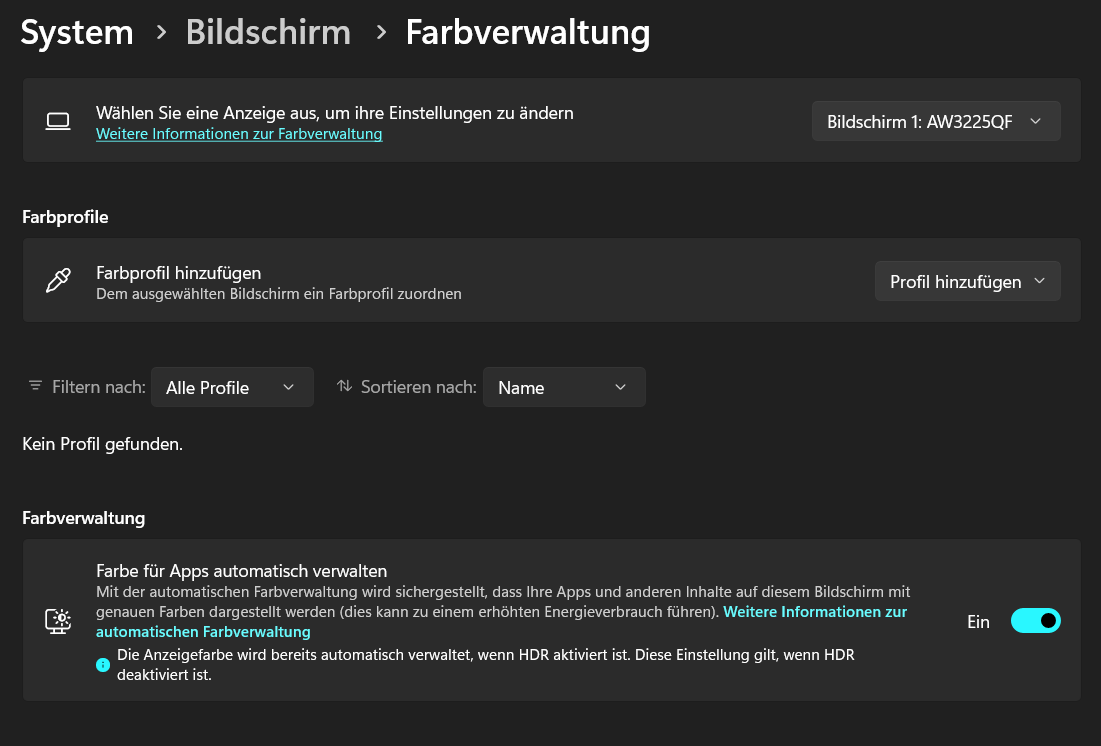
Task: Click the Farbprofile section heading
Action: click(x=65, y=217)
